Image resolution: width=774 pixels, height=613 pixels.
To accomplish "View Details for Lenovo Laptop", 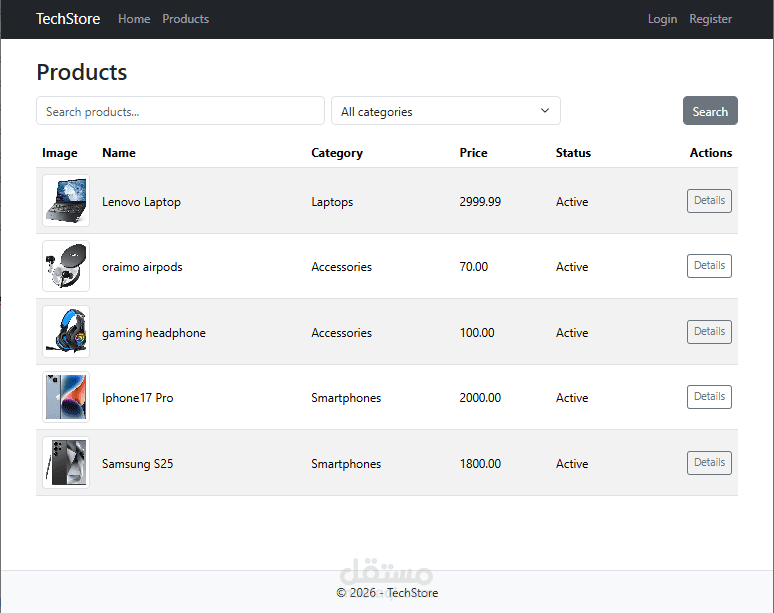I will (709, 201).
